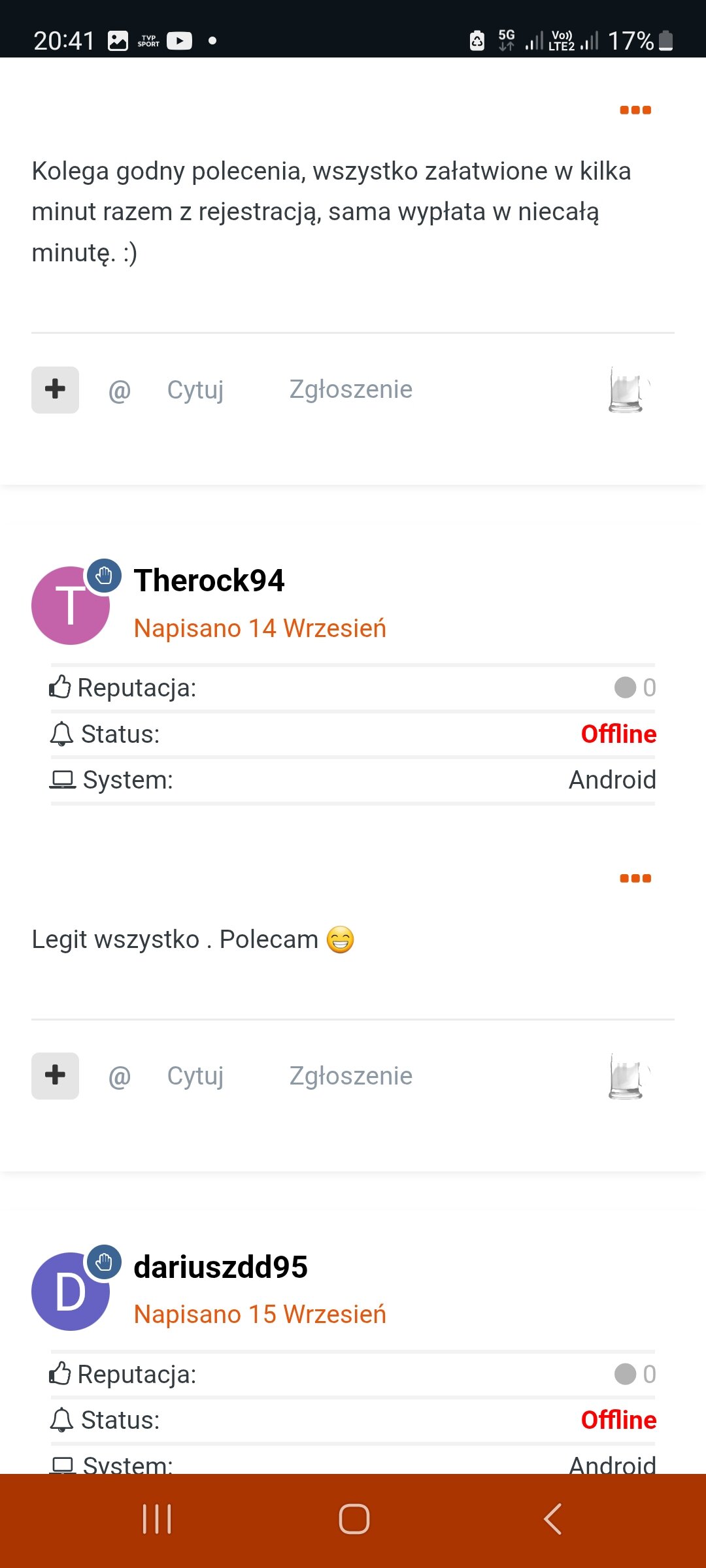Image resolution: width=706 pixels, height=1568 pixels.
Task: Report Therock94's post via Zgłoszenie
Action: pos(350,1076)
